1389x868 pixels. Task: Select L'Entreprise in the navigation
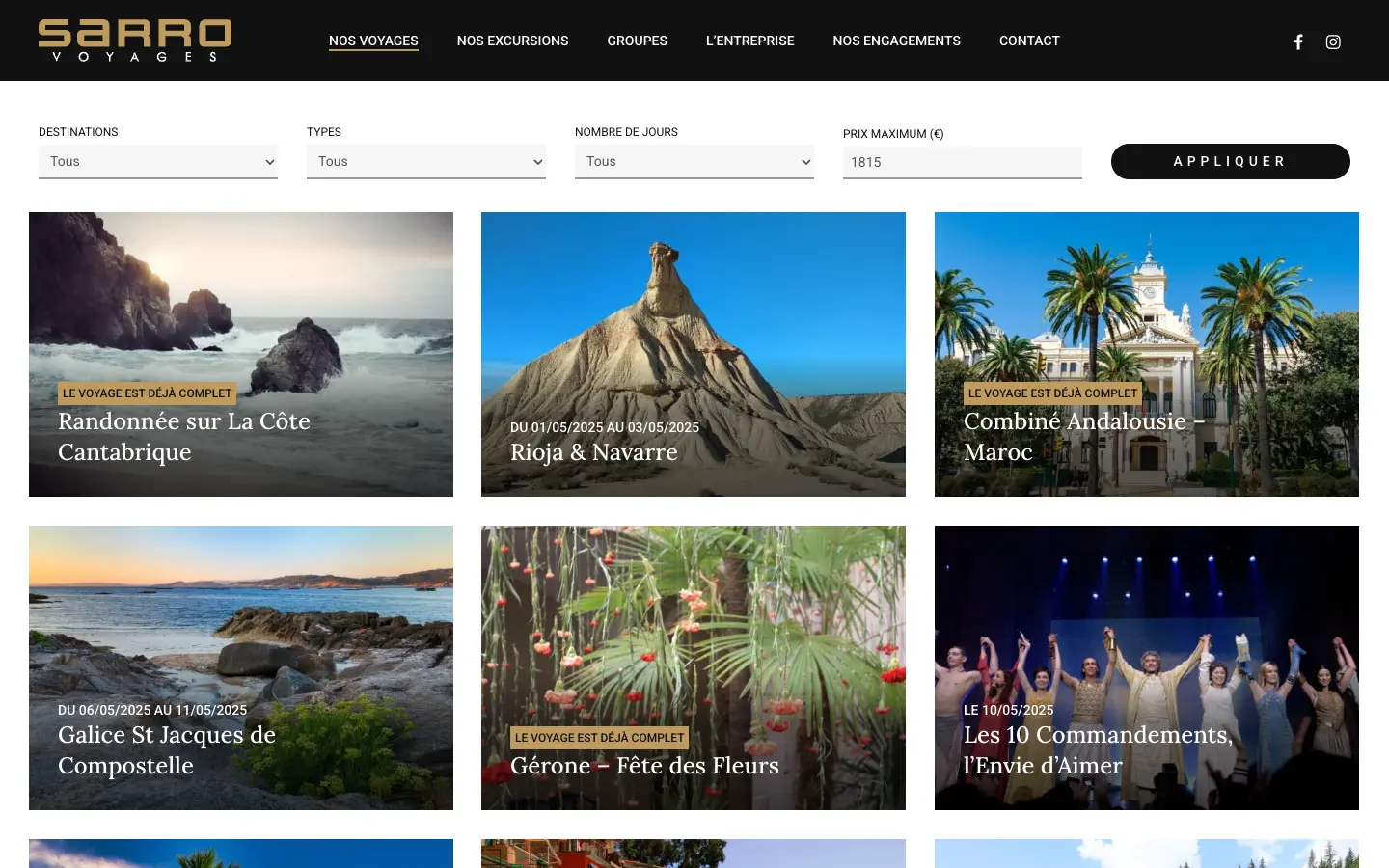pyautogui.click(x=749, y=41)
